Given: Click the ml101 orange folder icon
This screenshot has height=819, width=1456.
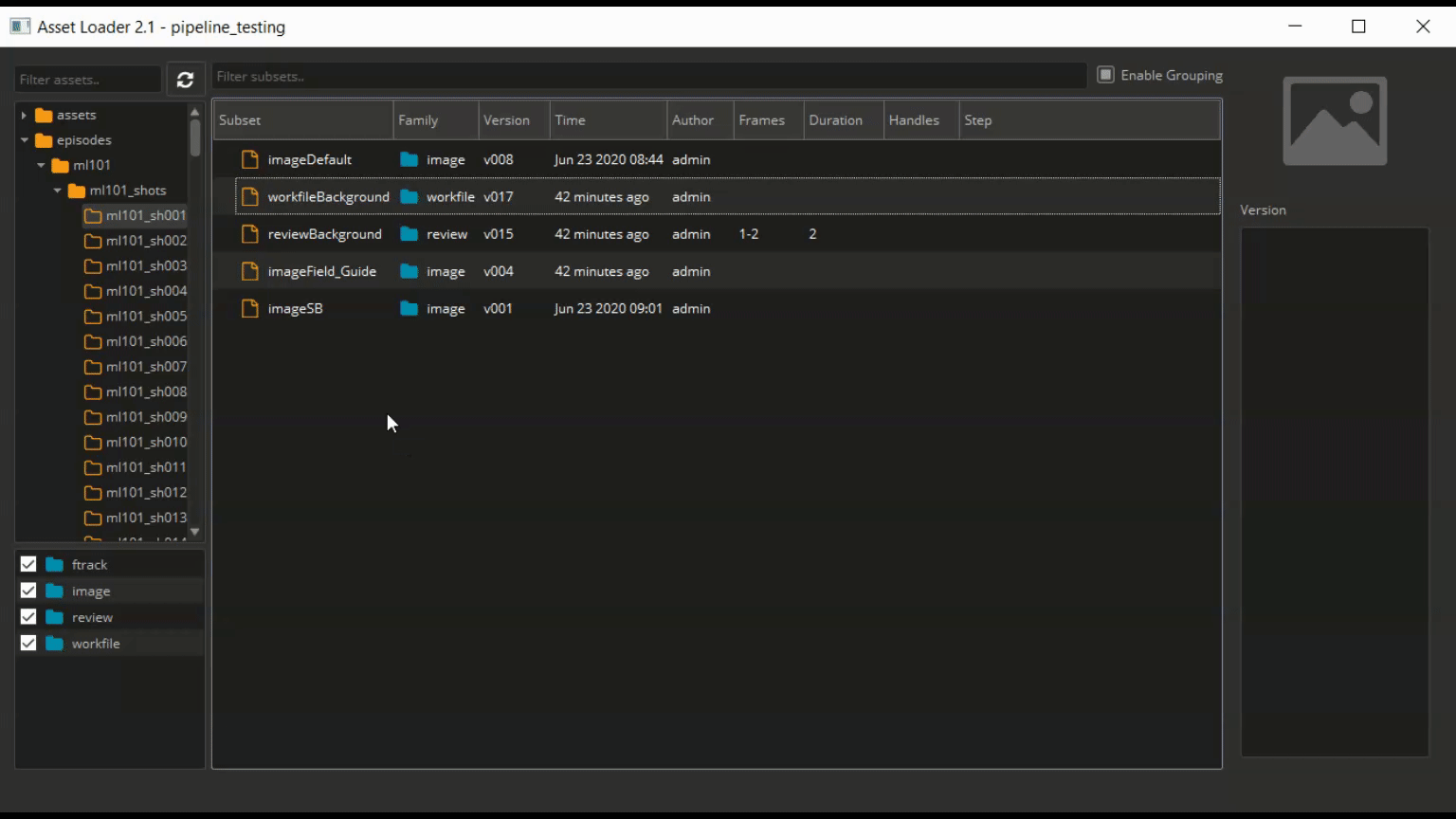Looking at the screenshot, I should [60, 166].
